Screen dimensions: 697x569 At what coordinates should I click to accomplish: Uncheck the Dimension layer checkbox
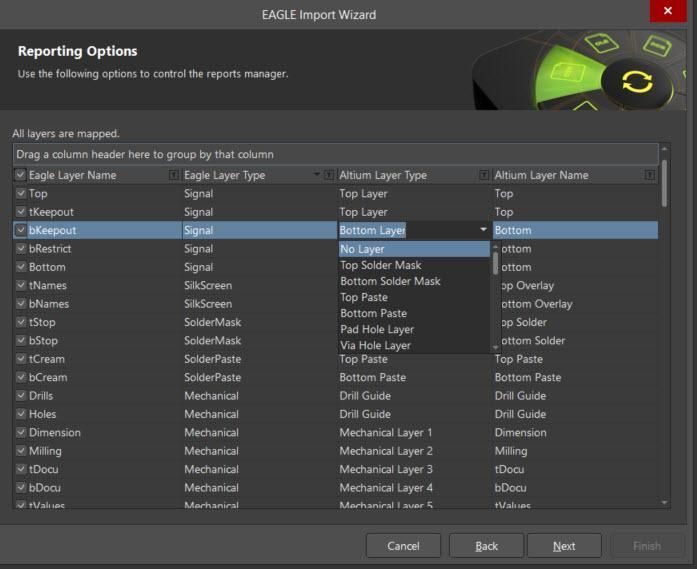20,432
